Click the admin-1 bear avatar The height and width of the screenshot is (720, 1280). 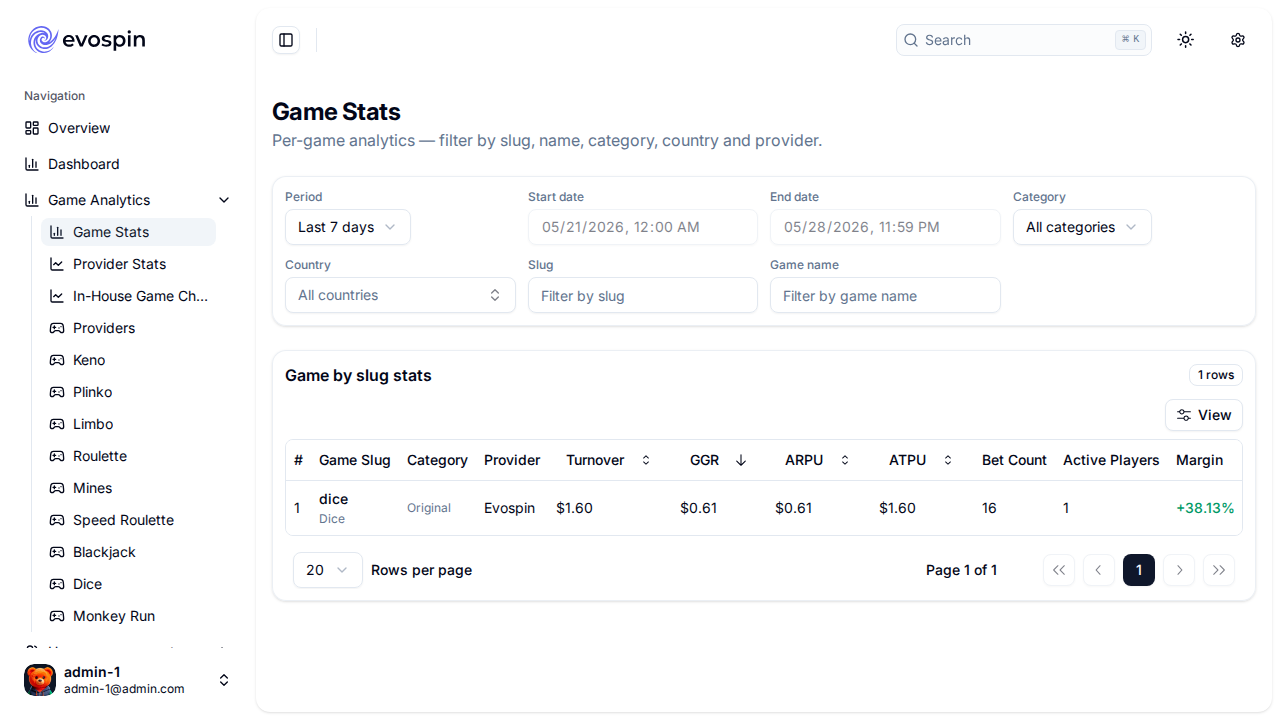click(40, 680)
